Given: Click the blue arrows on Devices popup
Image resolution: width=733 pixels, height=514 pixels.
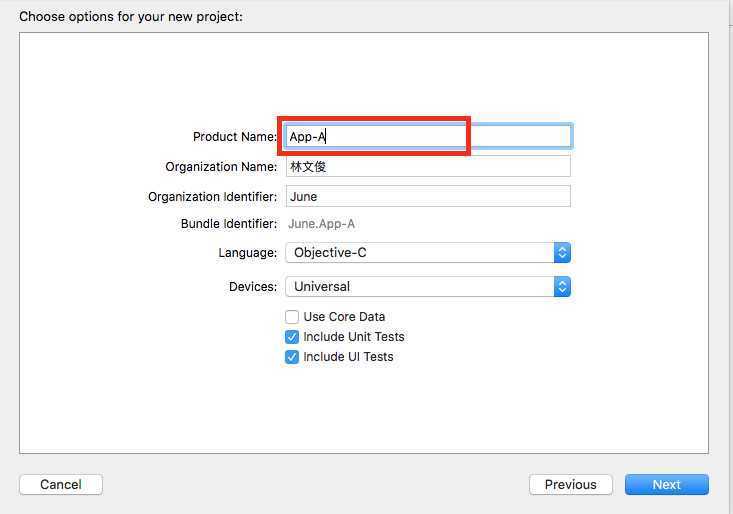Looking at the screenshot, I should click(x=562, y=286).
